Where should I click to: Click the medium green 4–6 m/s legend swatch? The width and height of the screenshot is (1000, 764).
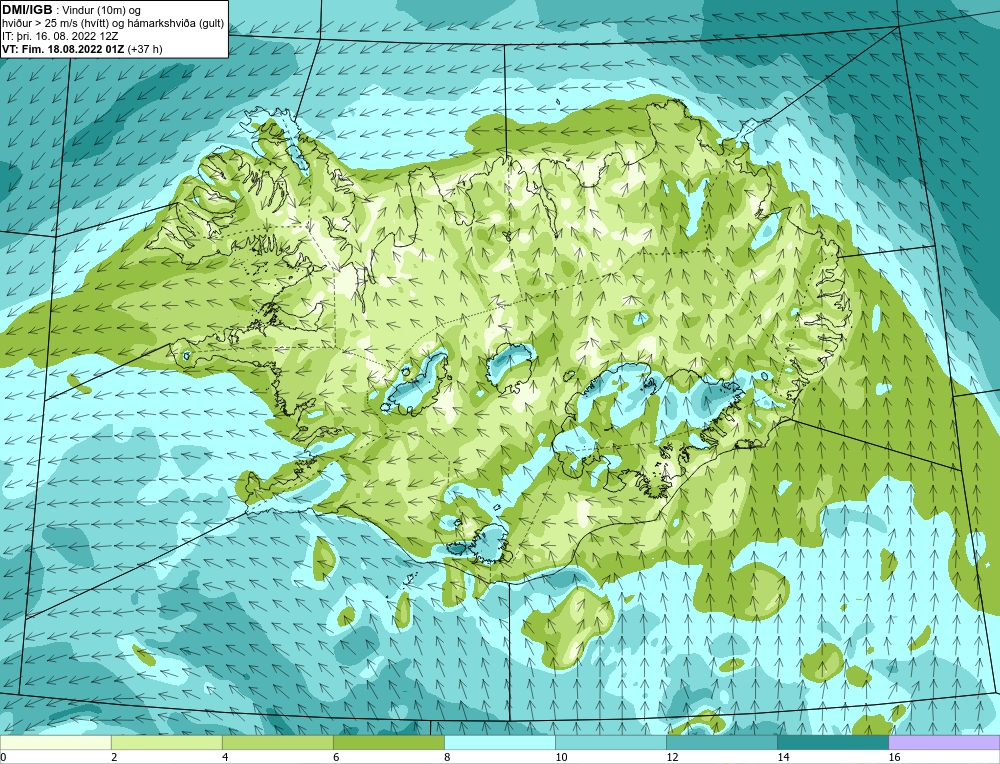277,742
